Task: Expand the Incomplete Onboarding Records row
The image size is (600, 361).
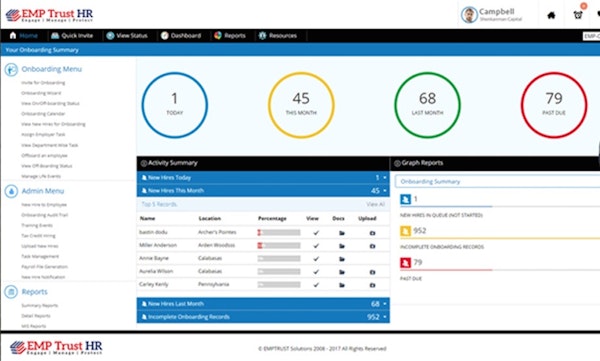Action: tap(263, 317)
